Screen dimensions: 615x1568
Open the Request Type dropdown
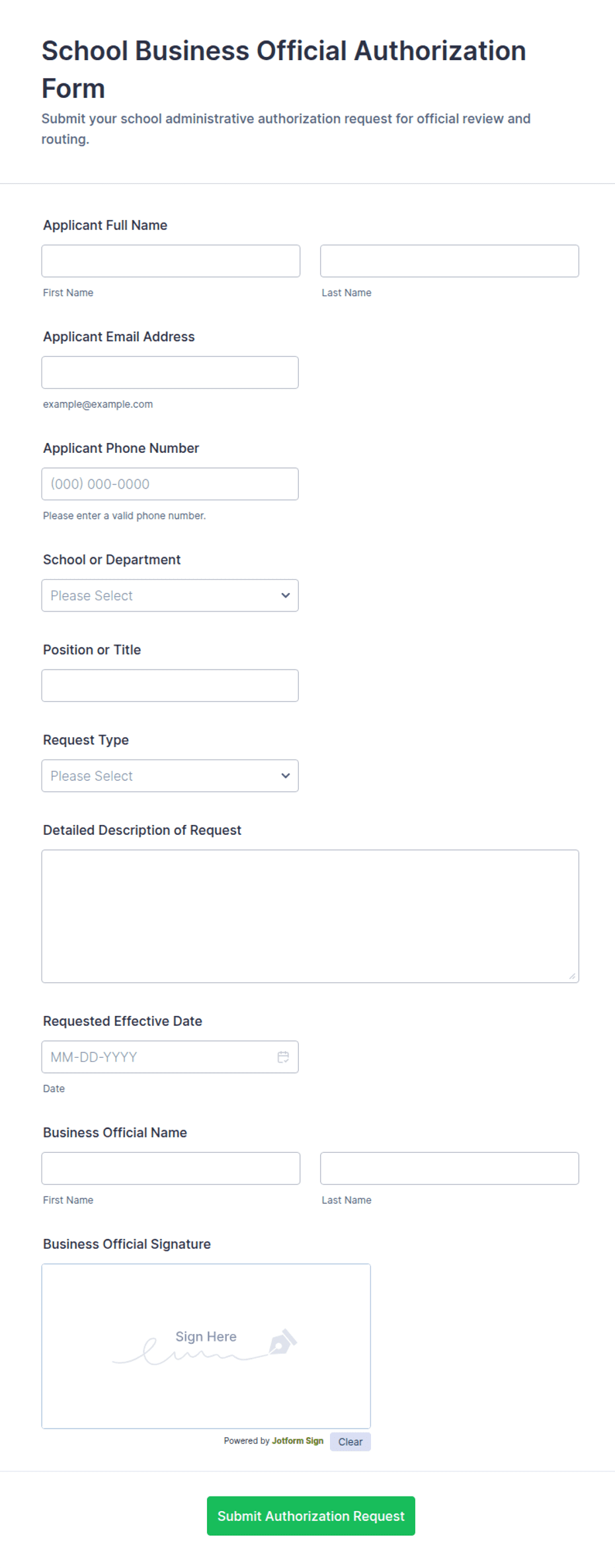pyautogui.click(x=170, y=776)
